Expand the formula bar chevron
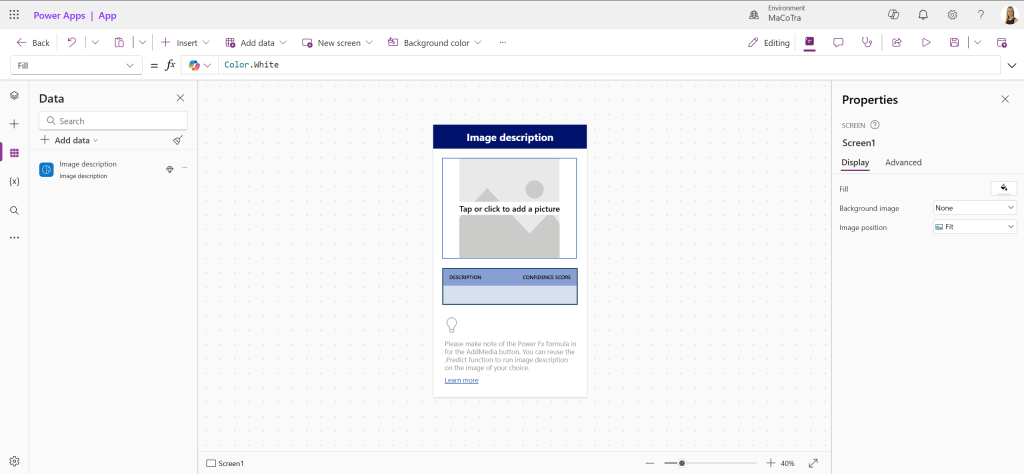This screenshot has width=1024, height=474. coord(1012,65)
